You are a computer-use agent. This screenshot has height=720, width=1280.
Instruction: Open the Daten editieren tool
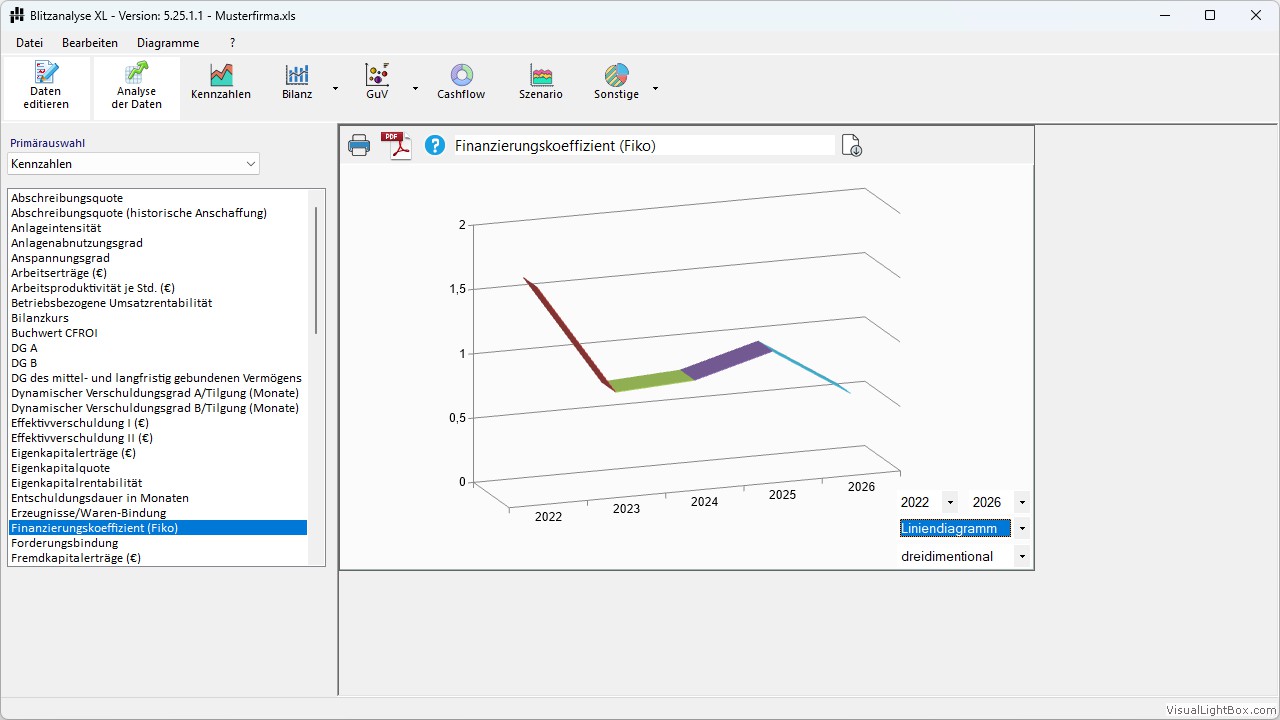click(x=46, y=87)
